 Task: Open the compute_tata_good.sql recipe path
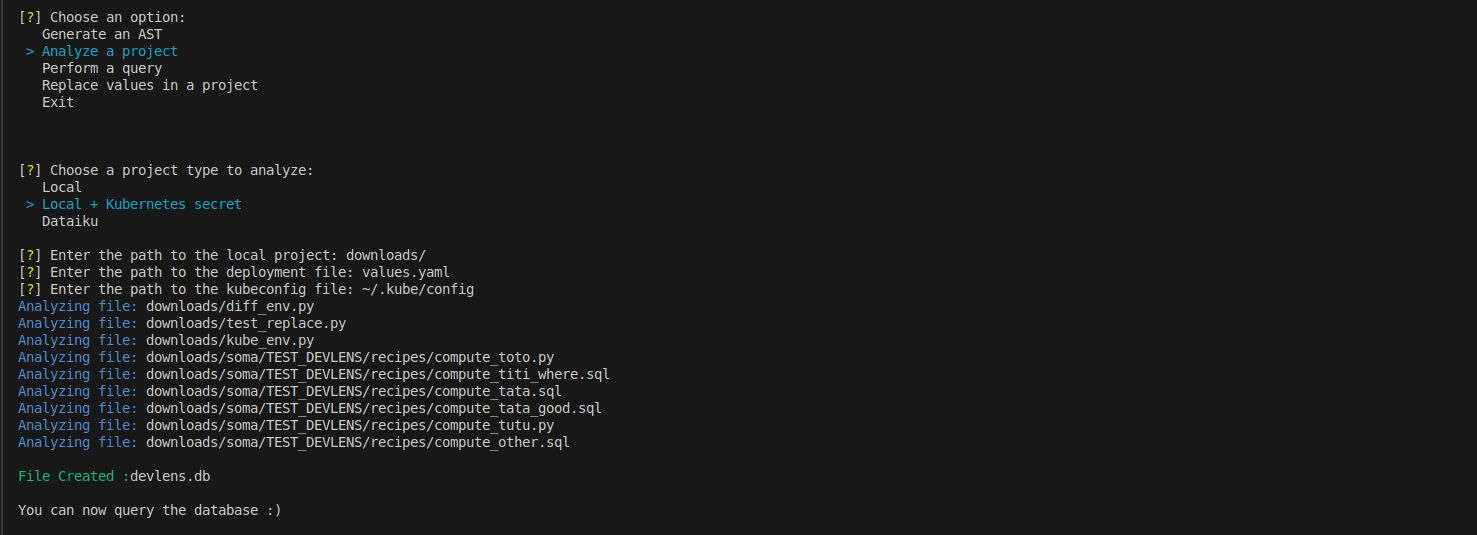point(374,408)
